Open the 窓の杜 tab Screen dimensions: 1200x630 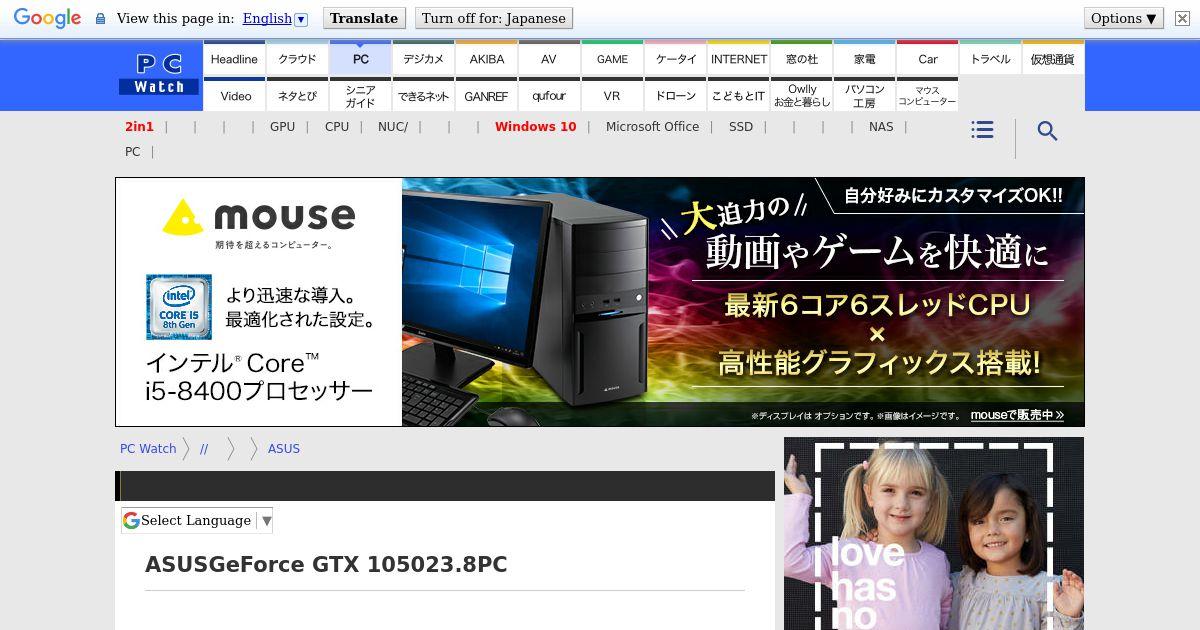801,58
